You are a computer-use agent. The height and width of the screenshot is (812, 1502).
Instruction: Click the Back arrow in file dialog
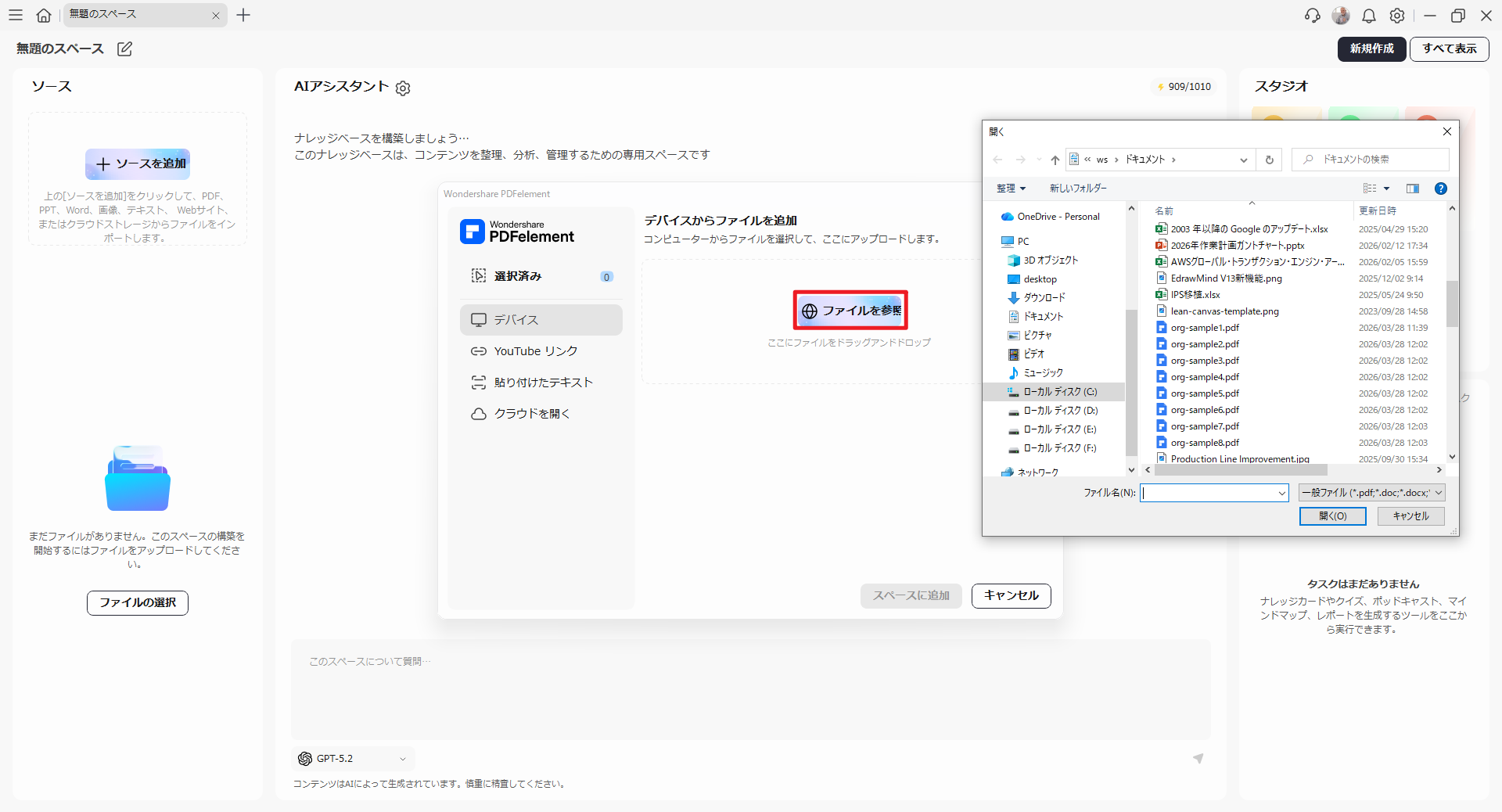[997, 160]
